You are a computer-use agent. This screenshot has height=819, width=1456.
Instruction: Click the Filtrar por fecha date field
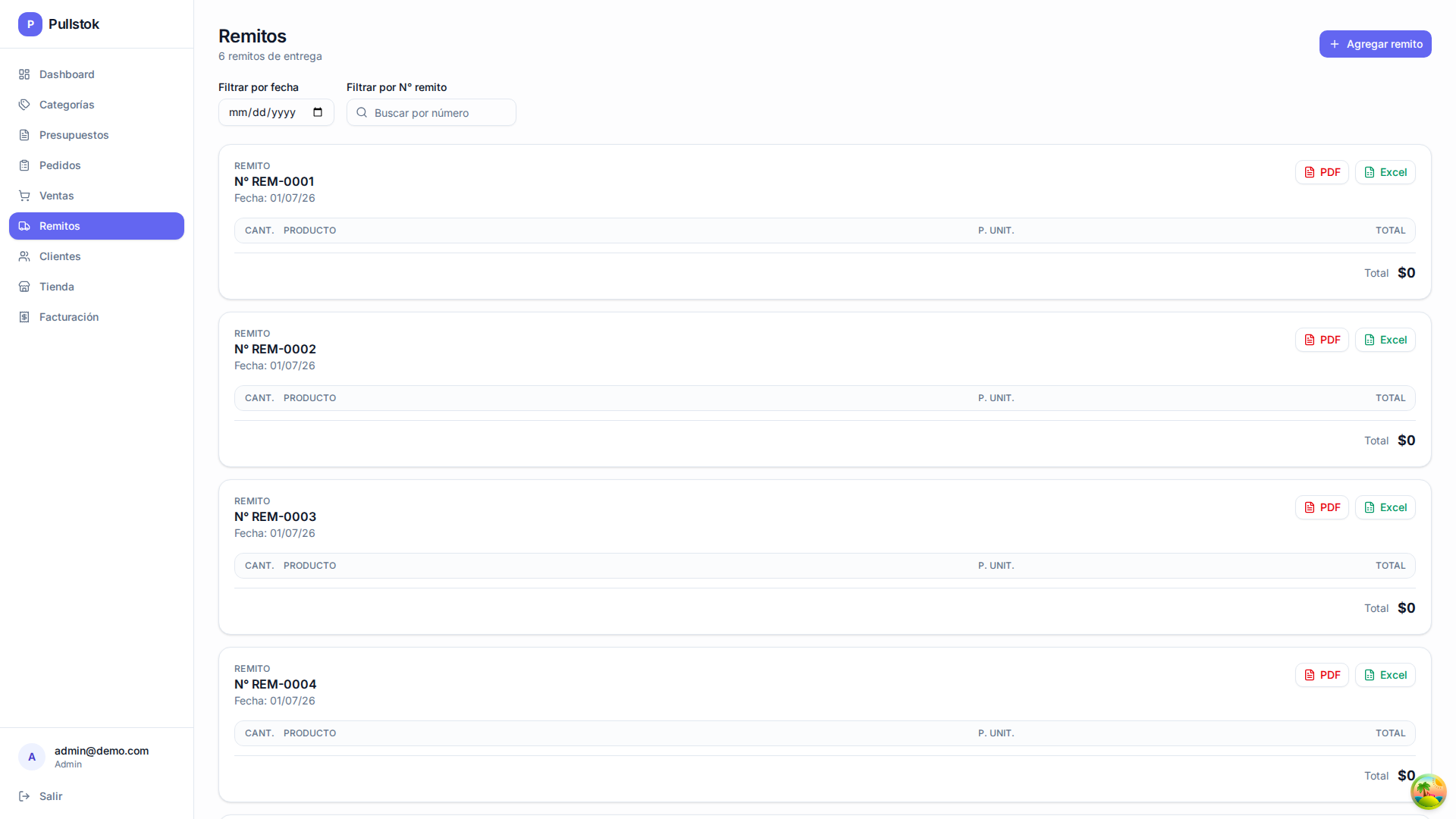click(276, 112)
